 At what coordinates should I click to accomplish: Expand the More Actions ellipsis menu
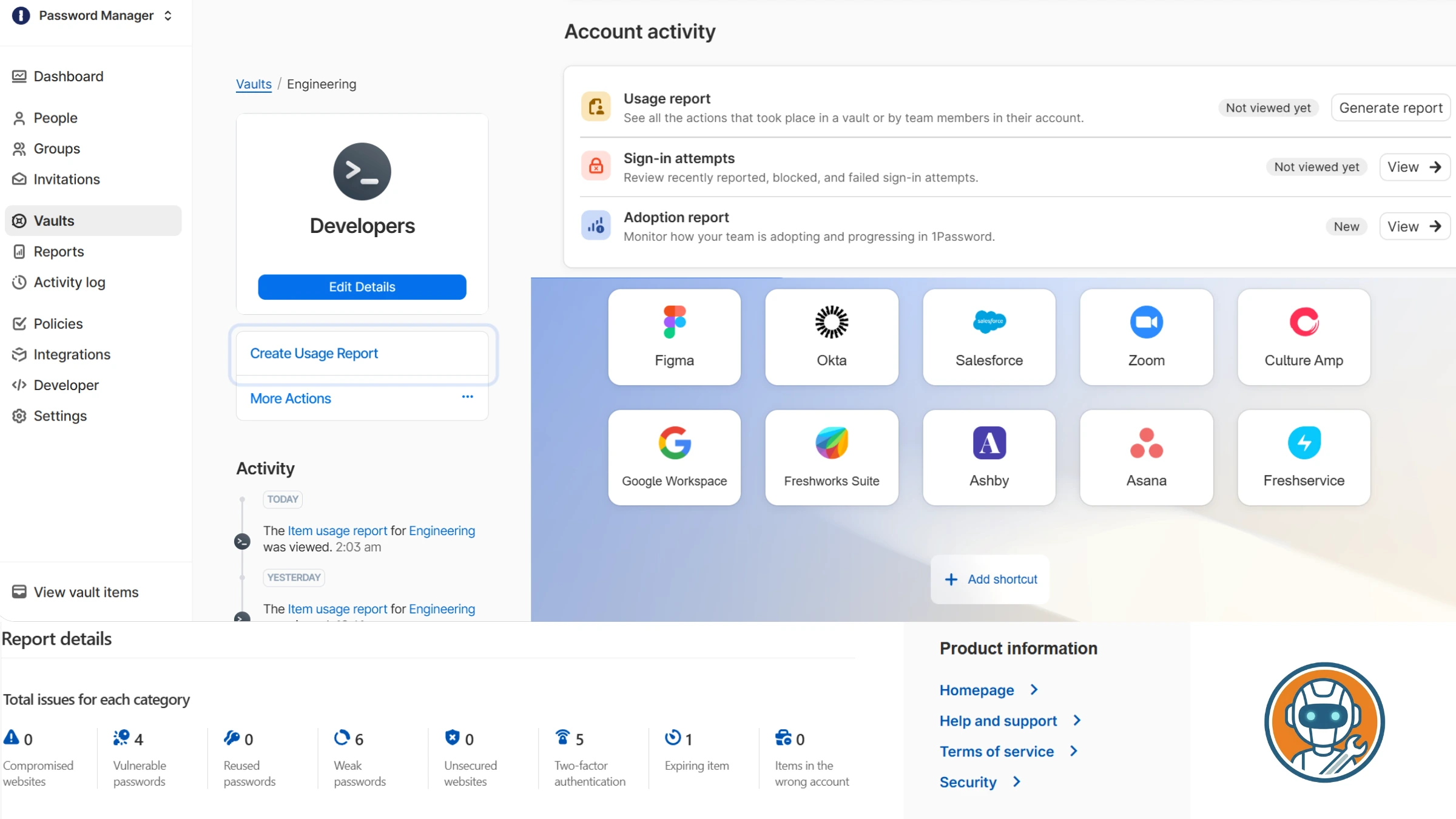click(467, 397)
